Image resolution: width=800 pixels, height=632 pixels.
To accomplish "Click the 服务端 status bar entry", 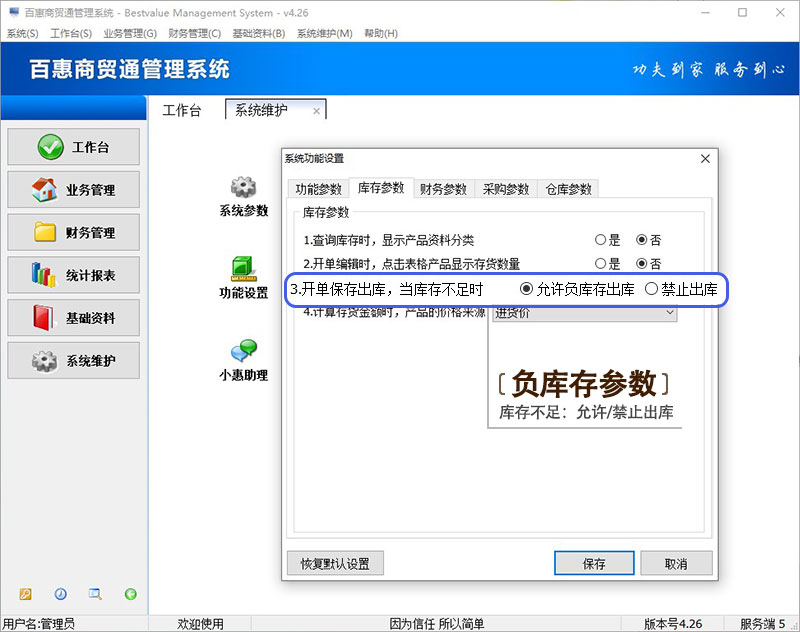I will [762, 623].
